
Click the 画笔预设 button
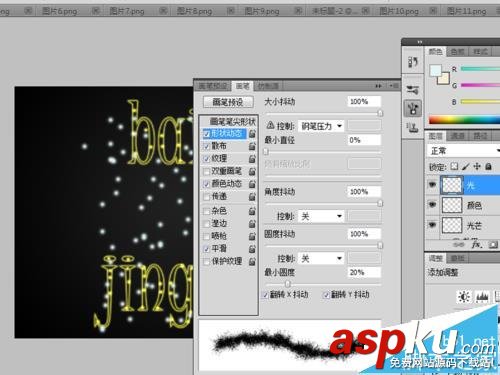(x=228, y=102)
